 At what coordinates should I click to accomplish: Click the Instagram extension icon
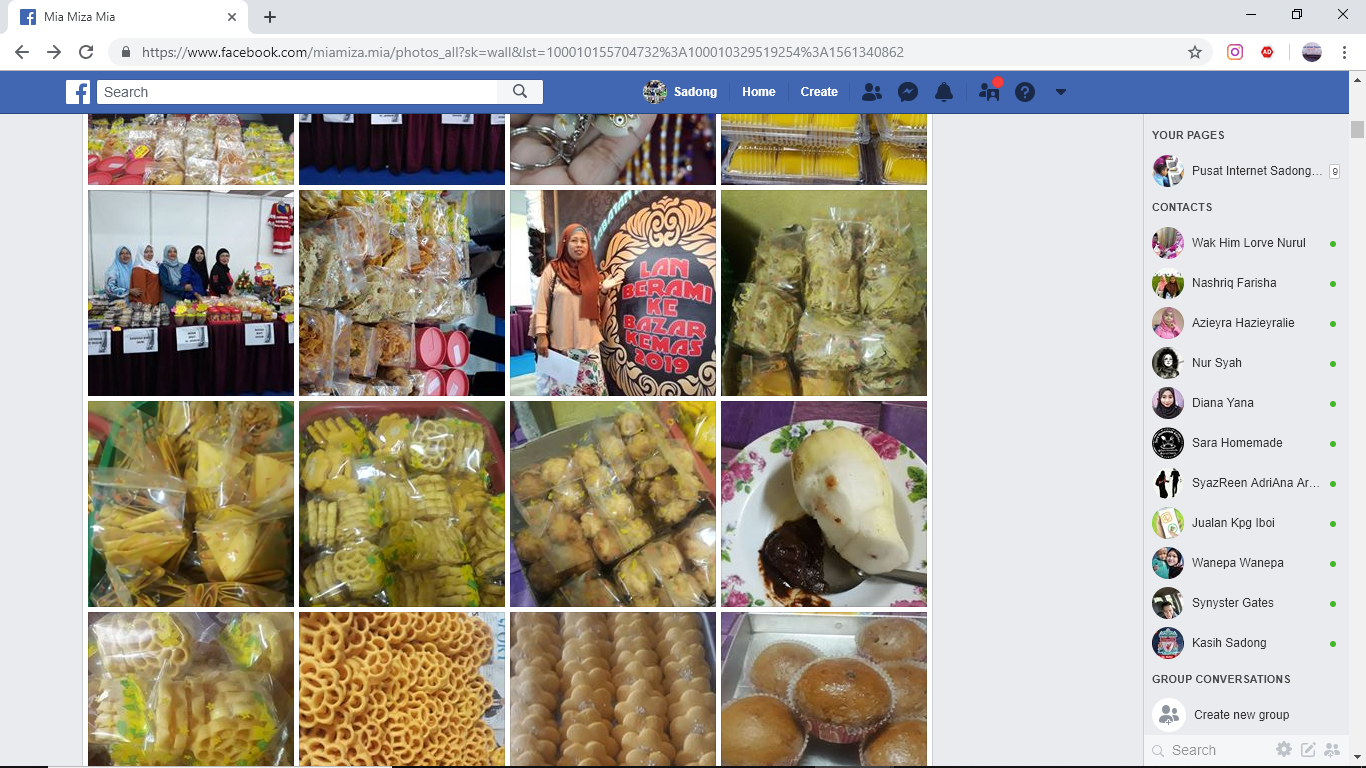[1235, 52]
